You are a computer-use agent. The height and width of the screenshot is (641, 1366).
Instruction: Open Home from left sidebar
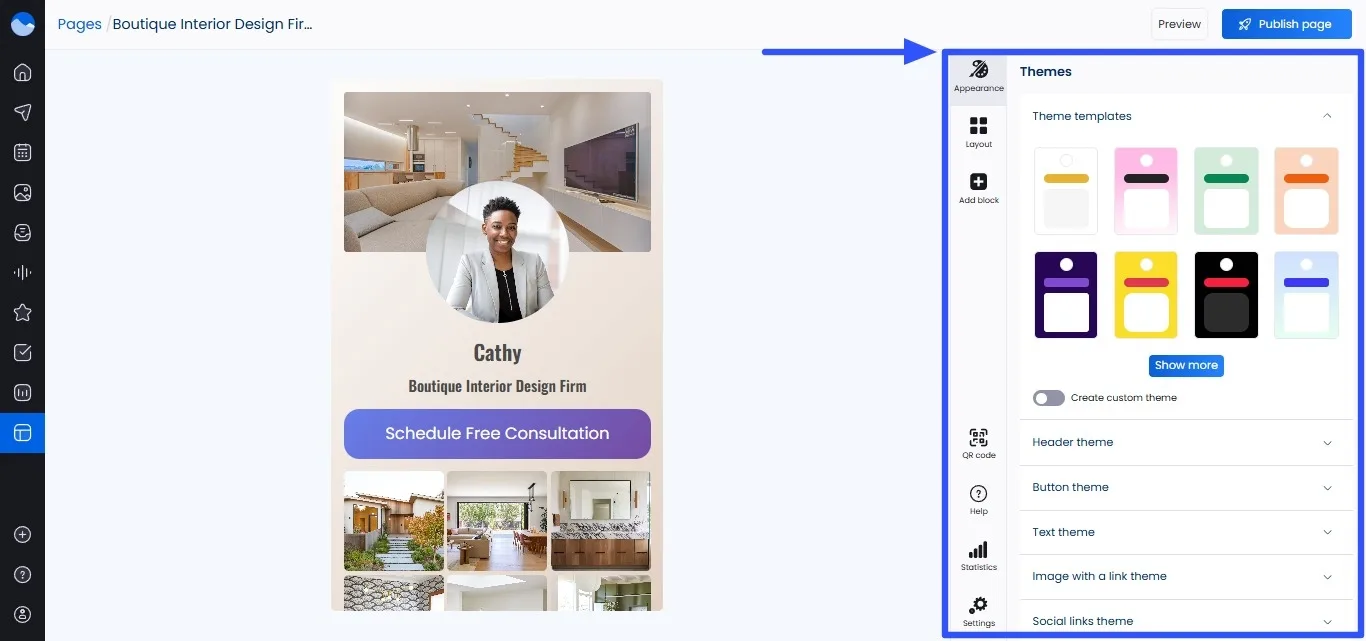(22, 72)
